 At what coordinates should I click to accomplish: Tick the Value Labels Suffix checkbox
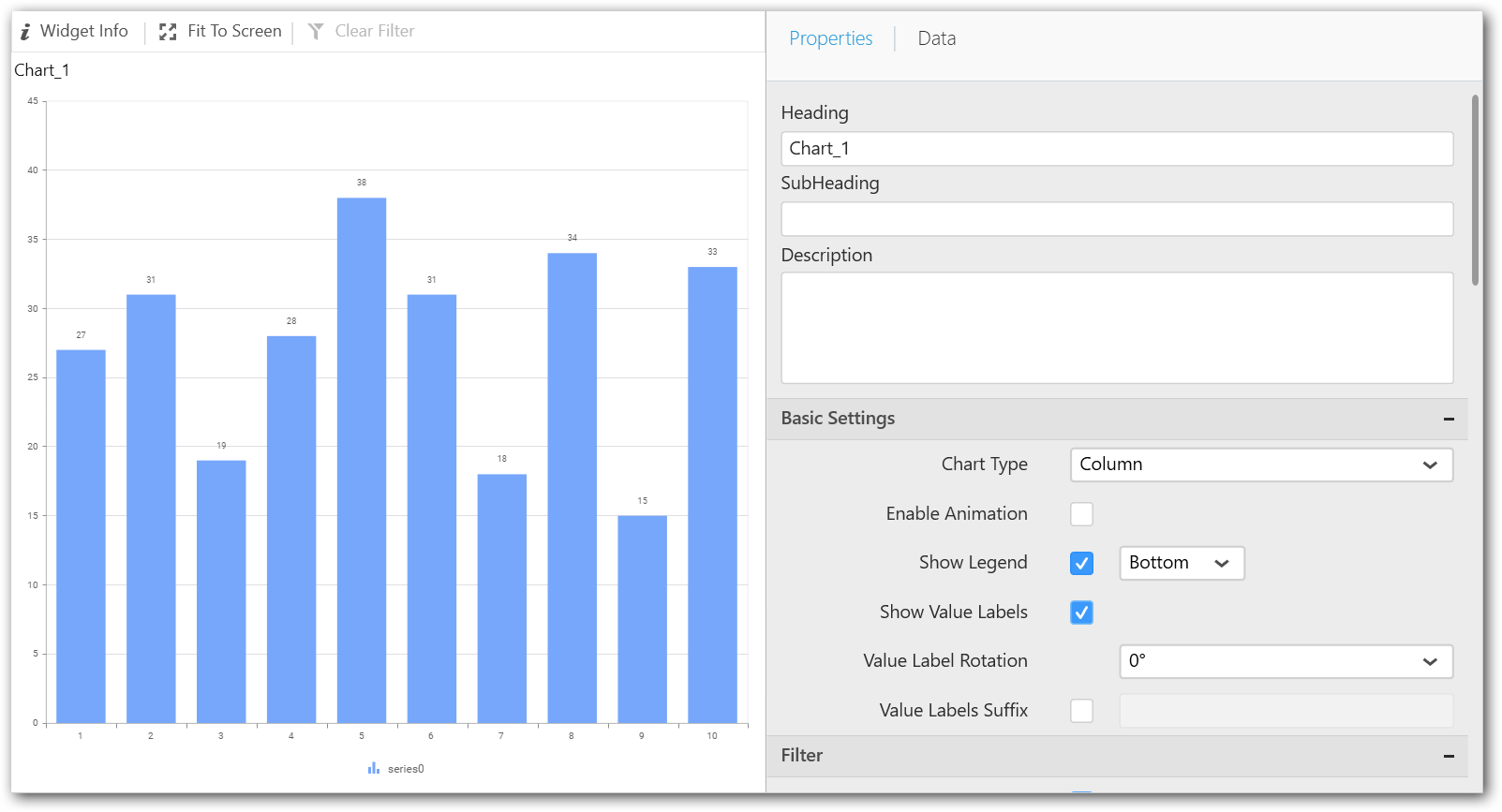pyautogui.click(x=1081, y=711)
